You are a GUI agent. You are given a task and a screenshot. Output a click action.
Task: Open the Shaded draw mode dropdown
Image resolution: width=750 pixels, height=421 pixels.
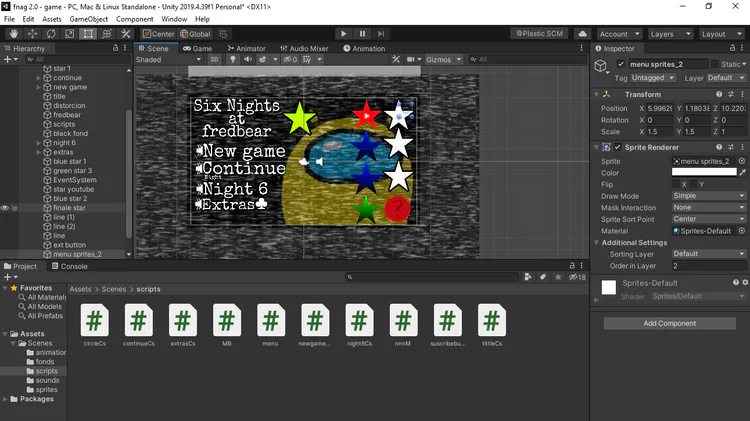(168, 59)
